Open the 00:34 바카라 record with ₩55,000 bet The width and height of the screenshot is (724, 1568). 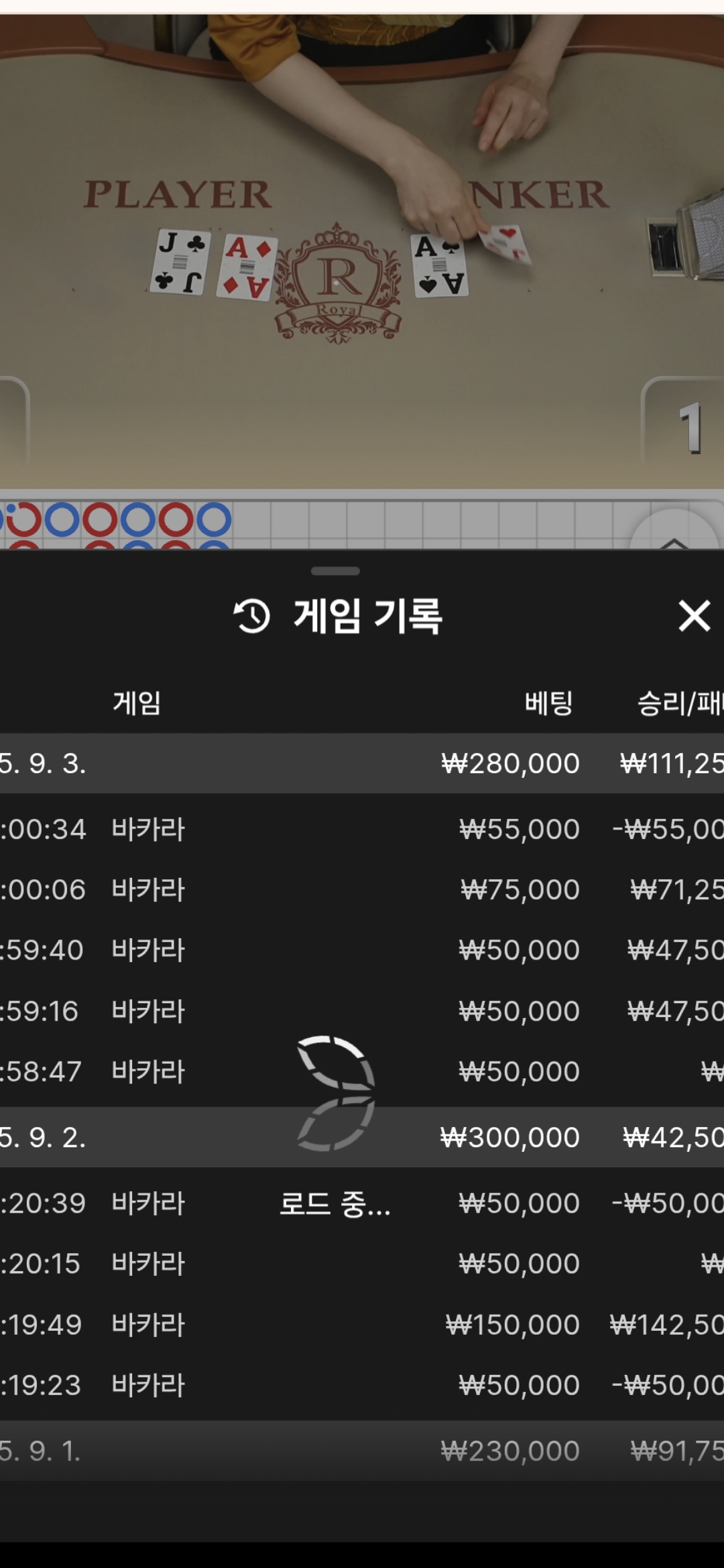(362, 830)
